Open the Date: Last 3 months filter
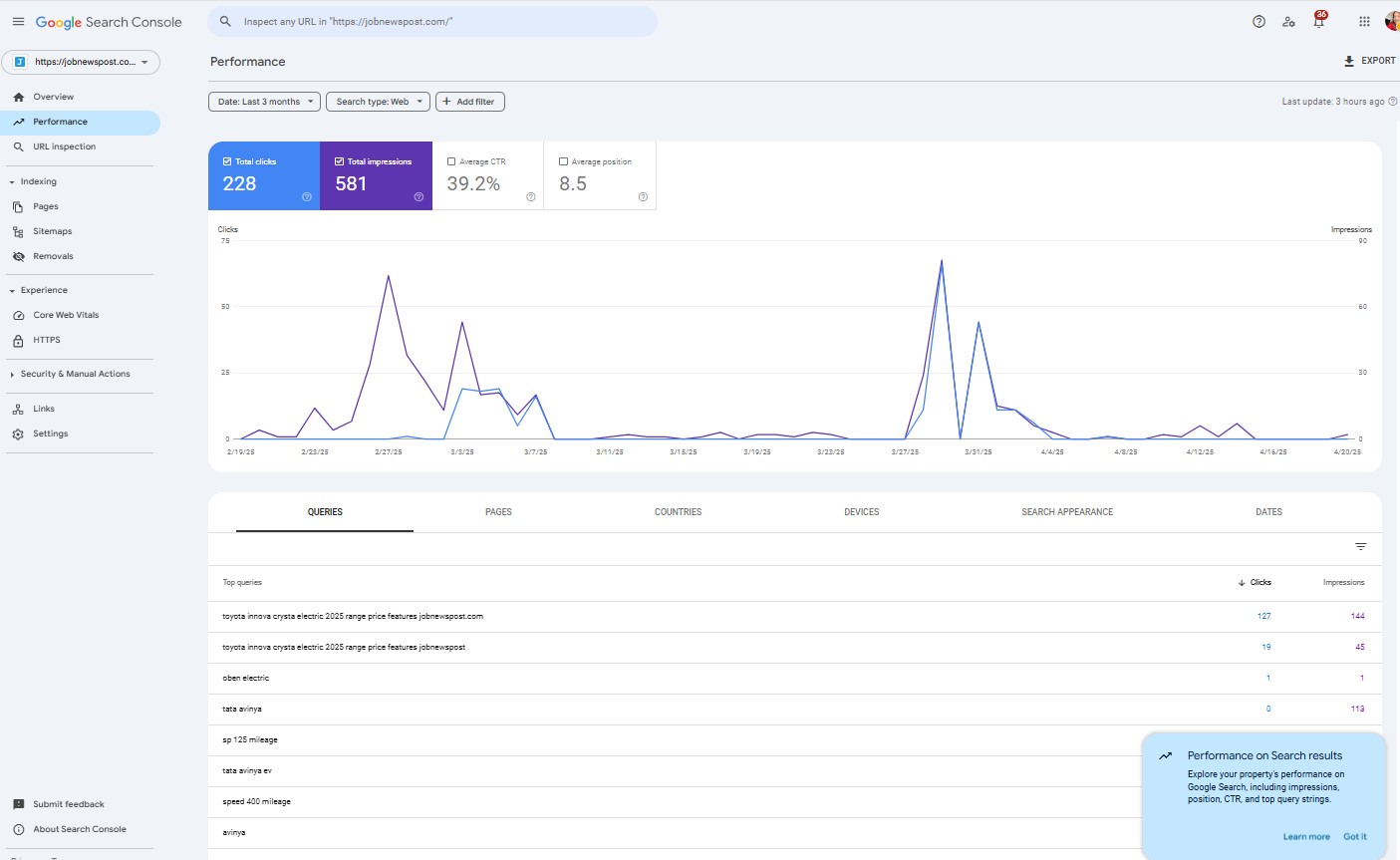This screenshot has height=860, width=1400. (x=264, y=102)
